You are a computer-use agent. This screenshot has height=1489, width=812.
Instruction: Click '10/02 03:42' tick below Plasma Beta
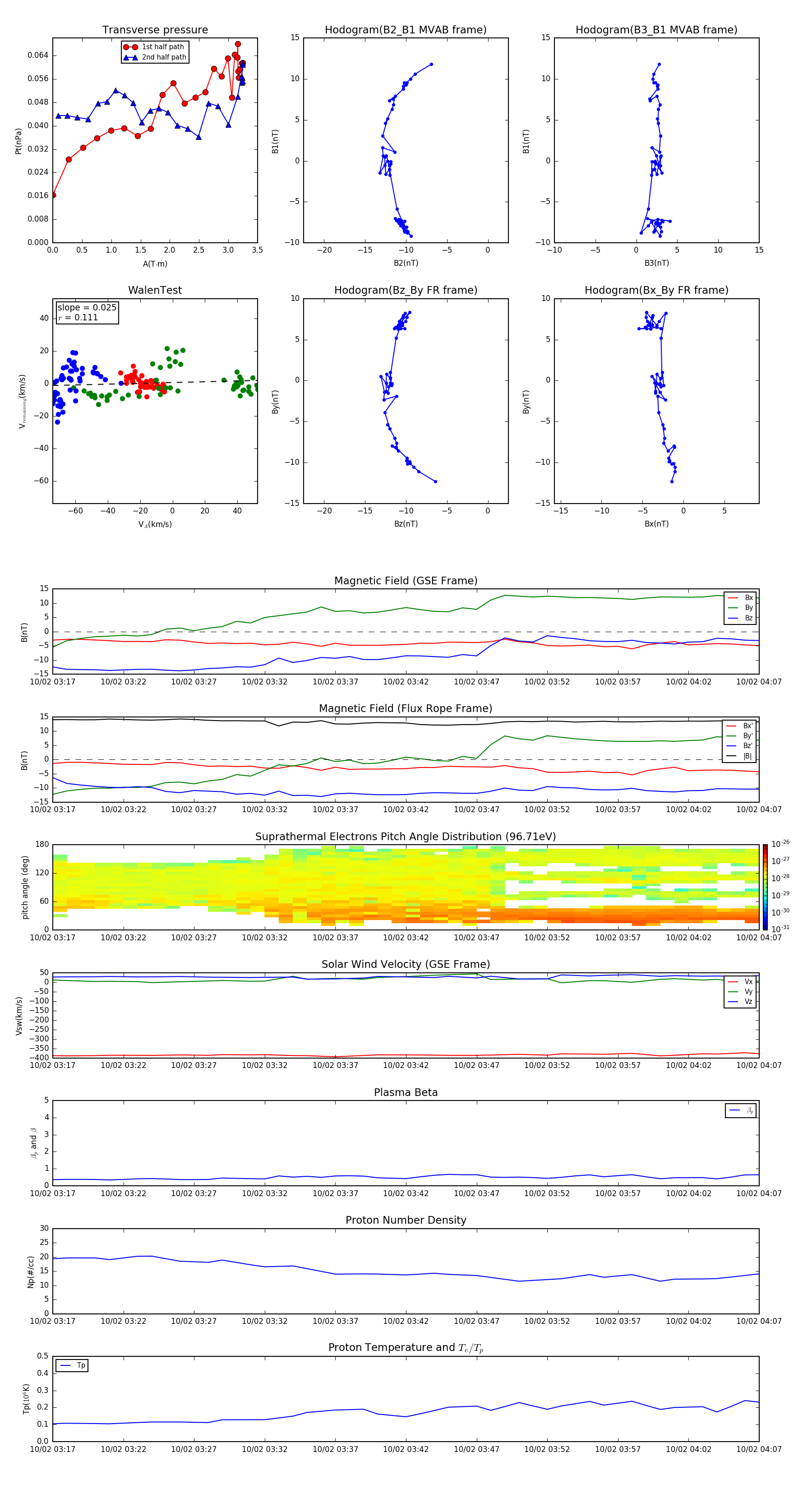pos(406,1193)
